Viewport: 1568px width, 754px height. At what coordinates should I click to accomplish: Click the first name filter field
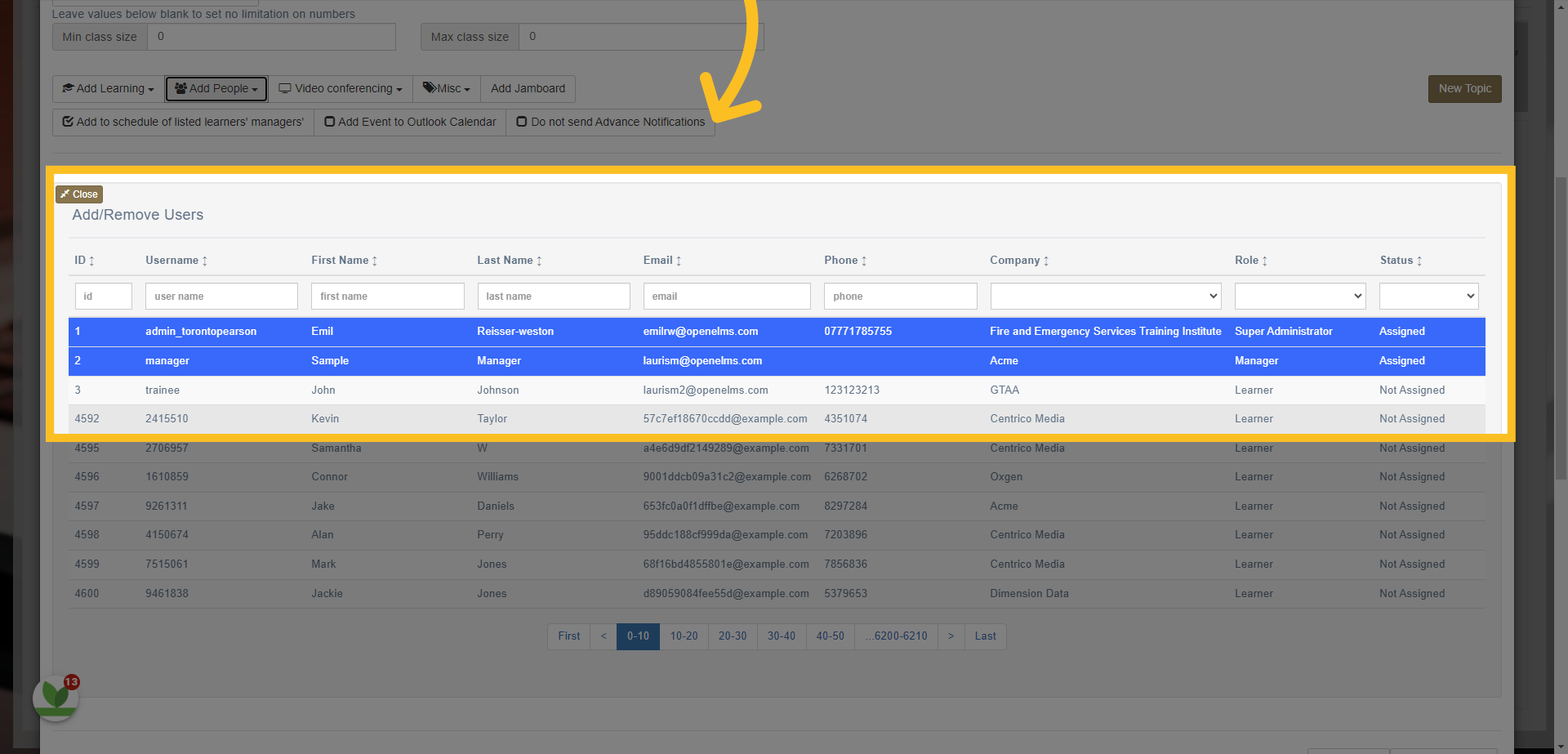pyautogui.click(x=388, y=296)
